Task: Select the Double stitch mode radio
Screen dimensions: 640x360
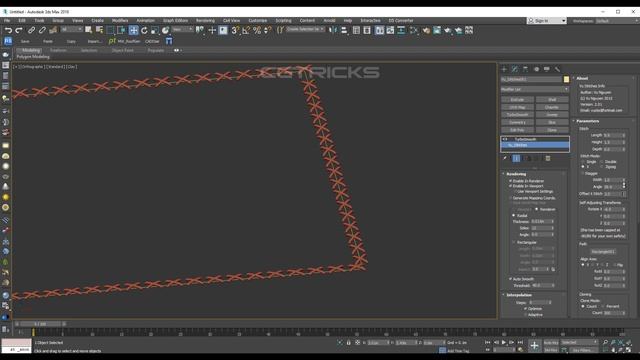Action: pos(602,162)
